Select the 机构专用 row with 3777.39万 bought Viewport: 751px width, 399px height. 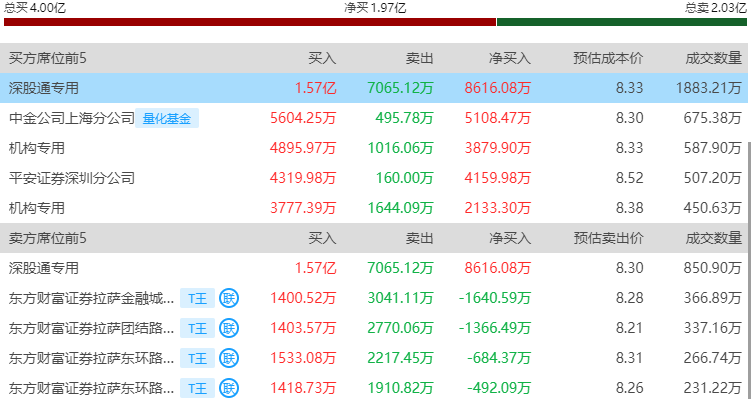click(x=374, y=208)
